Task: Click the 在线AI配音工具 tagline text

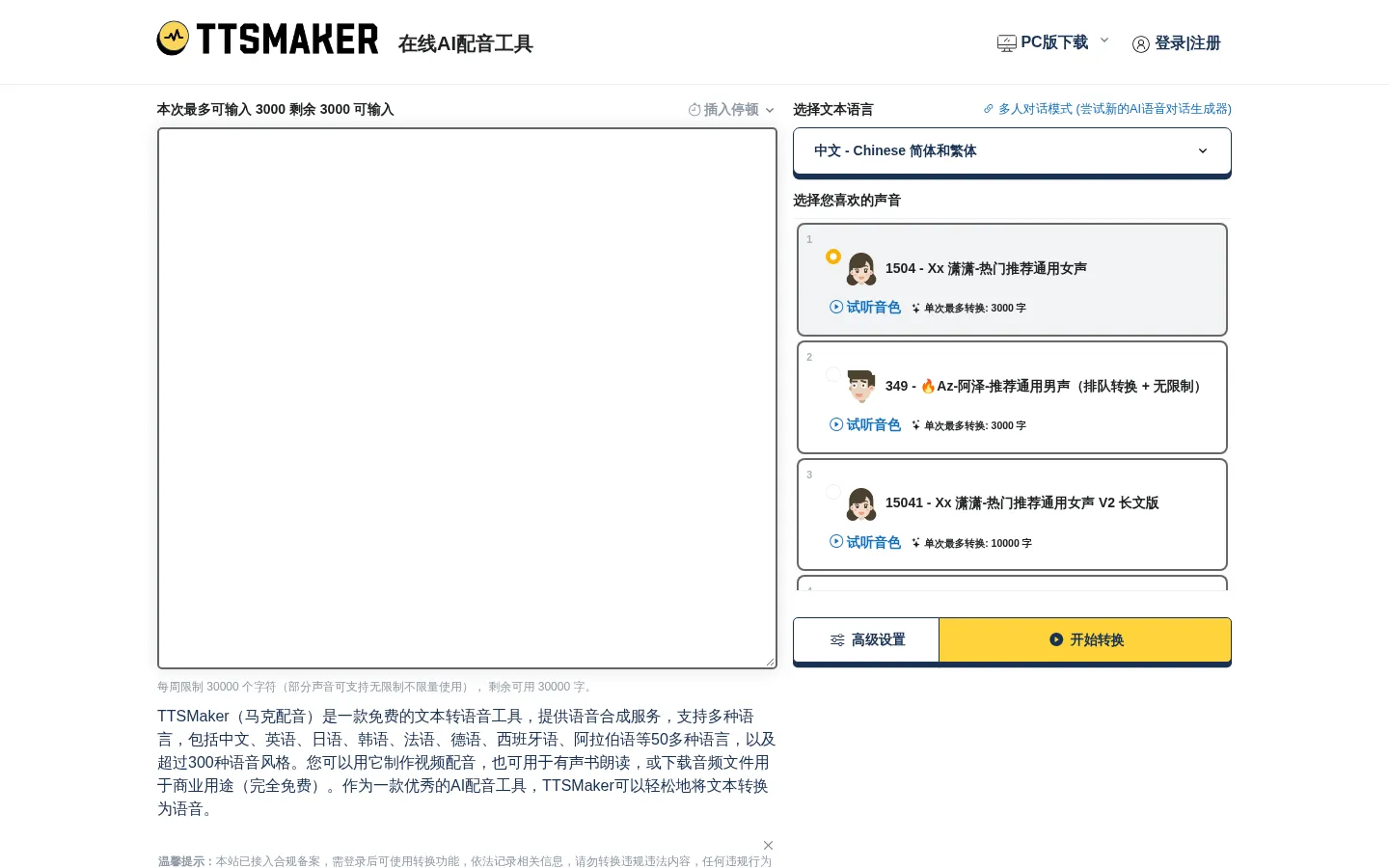Action: click(465, 43)
